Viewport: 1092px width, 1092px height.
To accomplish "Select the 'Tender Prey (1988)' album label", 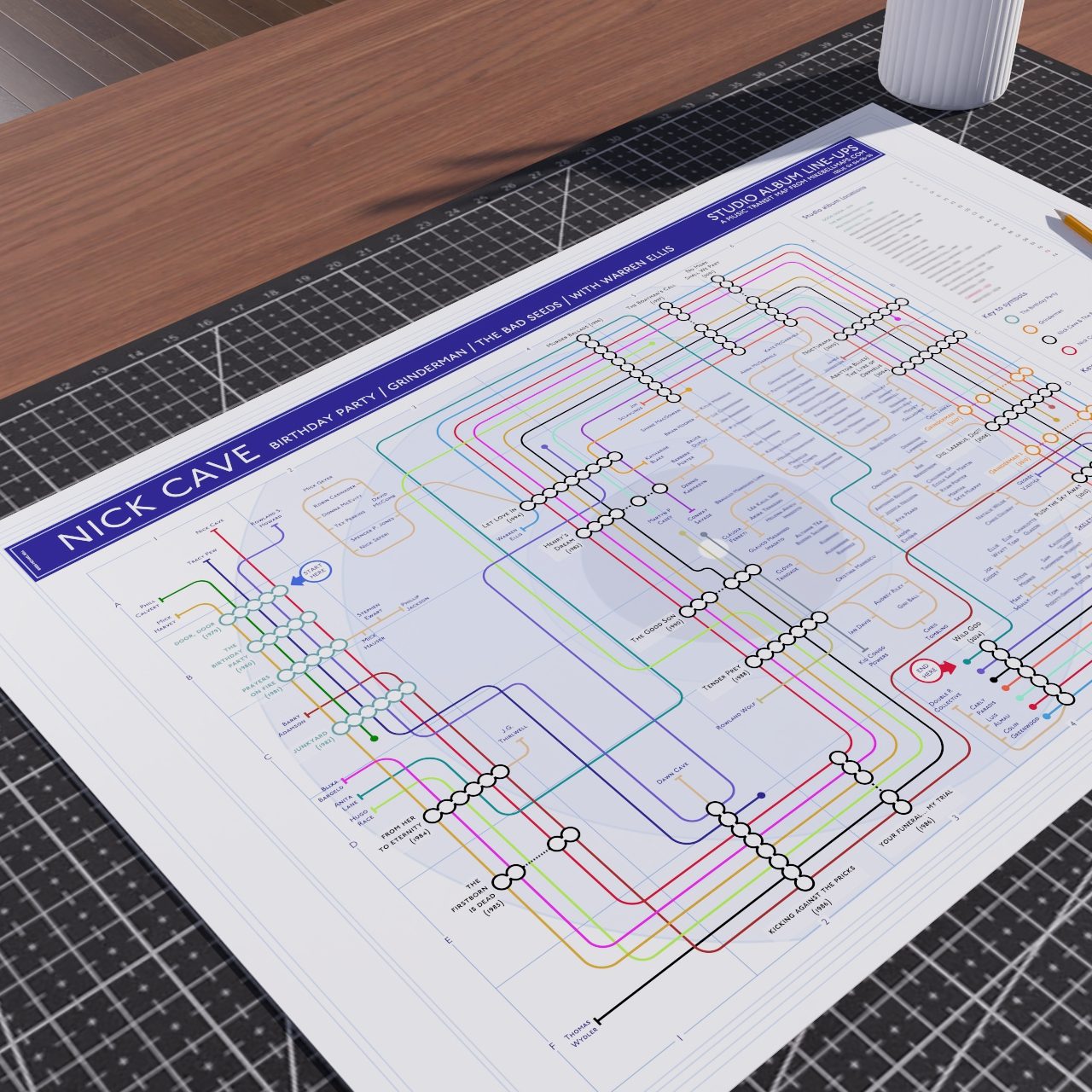I will 727,680.
